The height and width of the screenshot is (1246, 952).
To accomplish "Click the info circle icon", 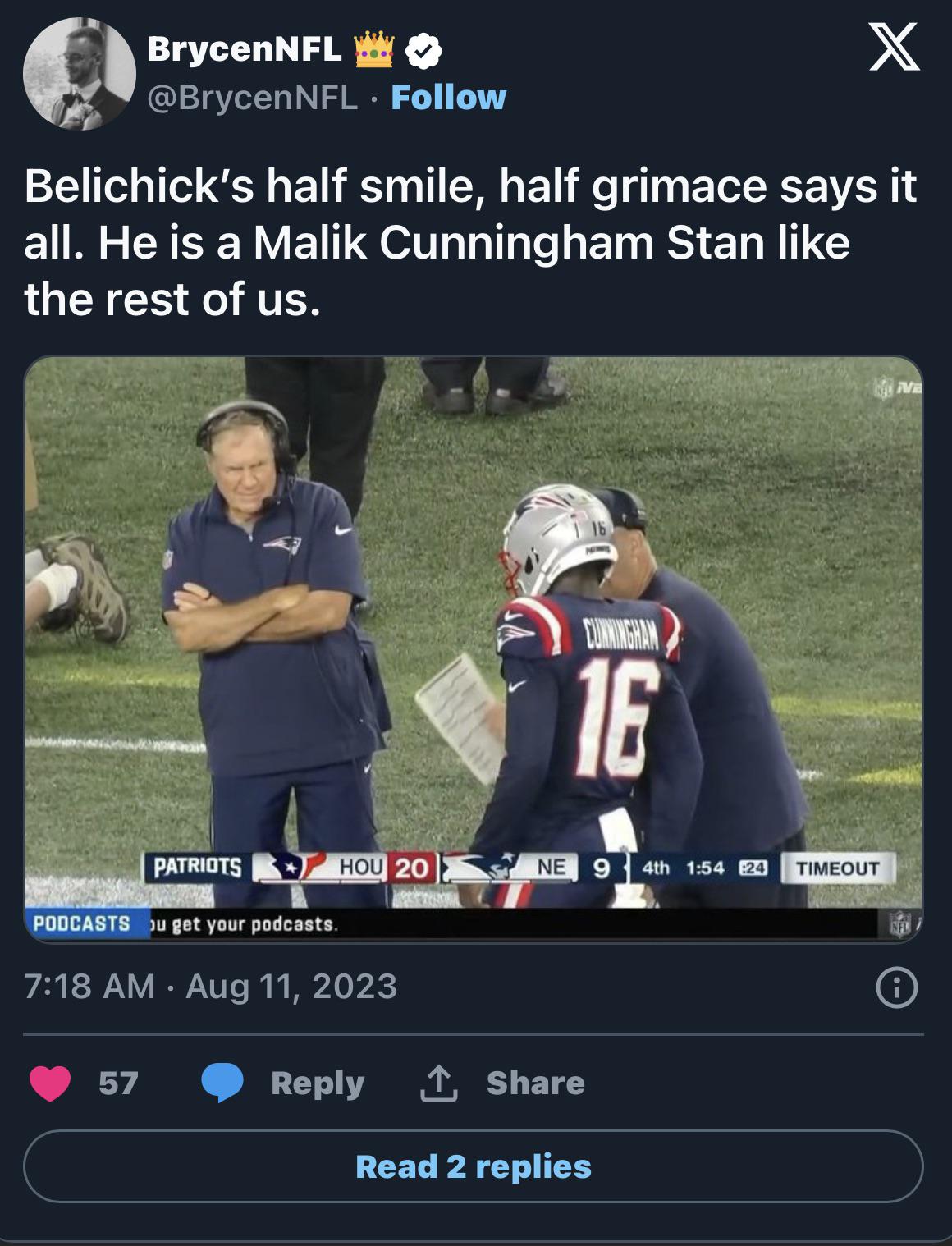I will tap(897, 988).
